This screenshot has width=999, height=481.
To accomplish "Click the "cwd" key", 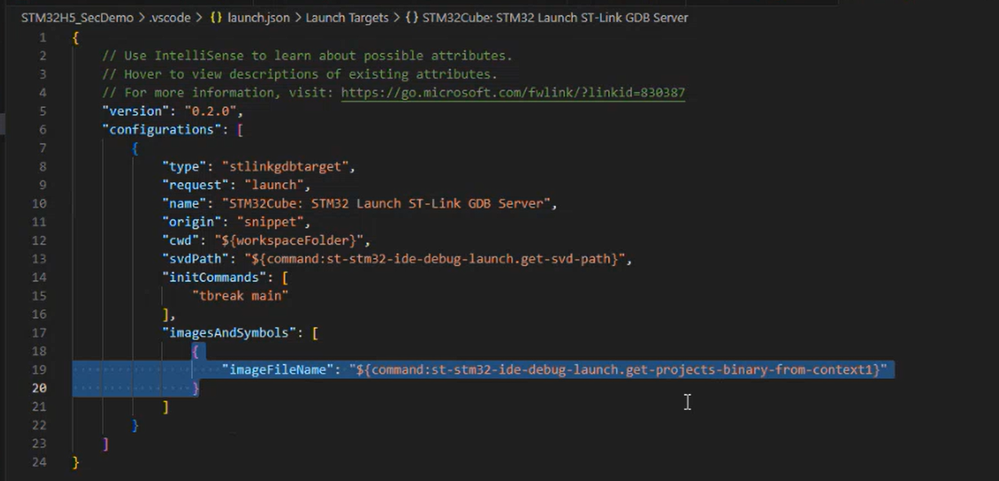I will click(x=181, y=240).
